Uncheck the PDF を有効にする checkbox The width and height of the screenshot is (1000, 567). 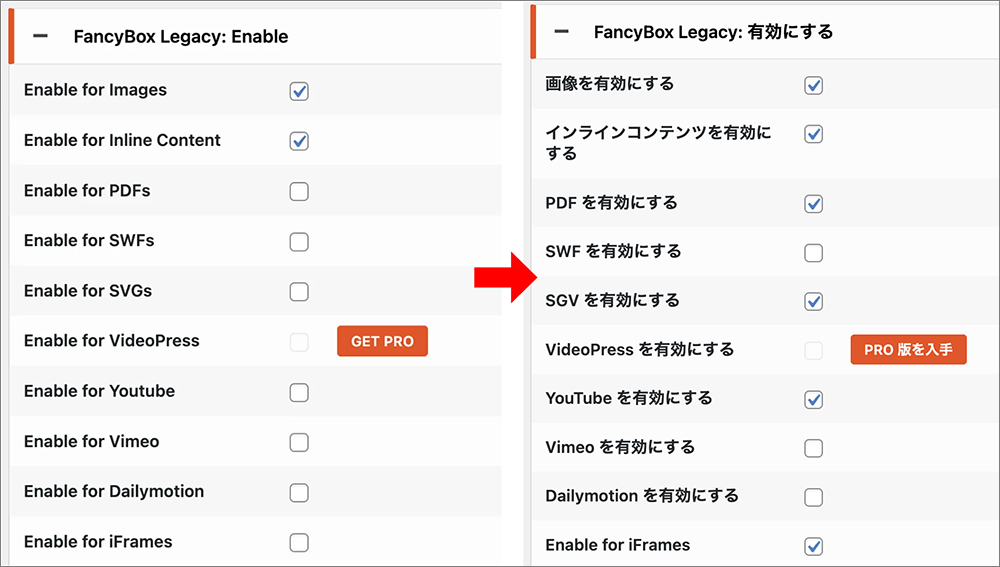(813, 204)
